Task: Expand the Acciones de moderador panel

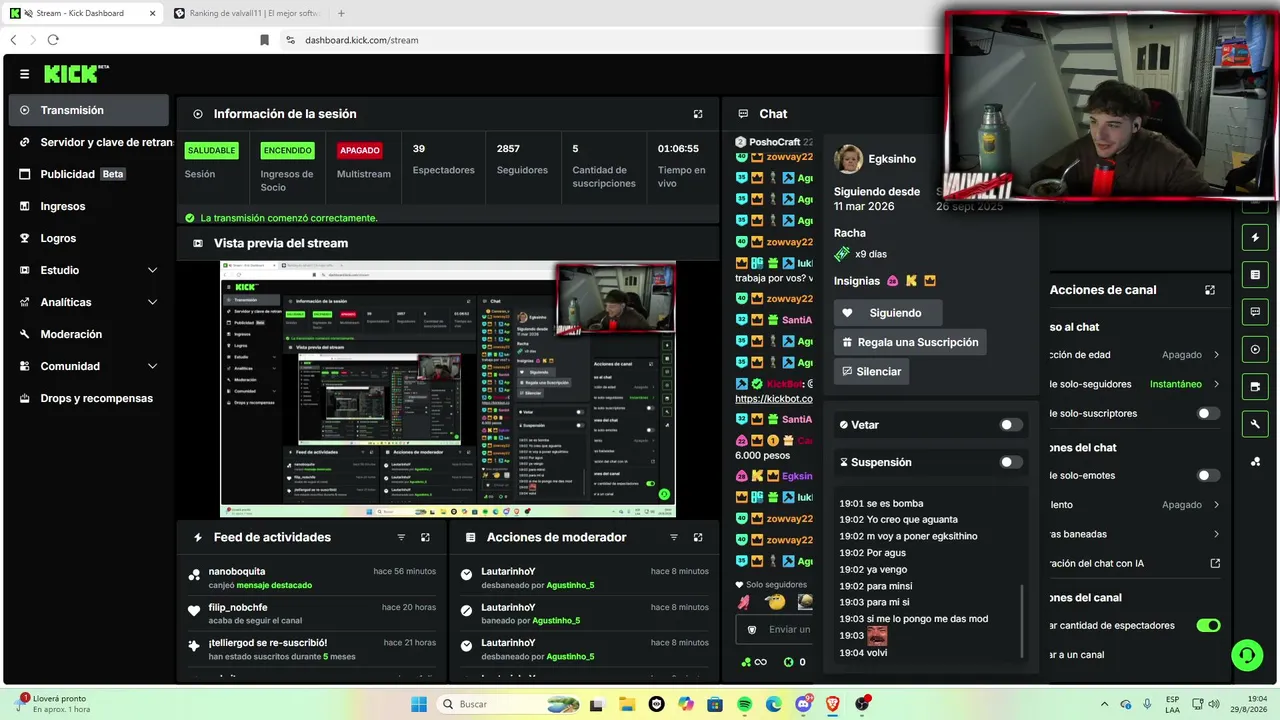Action: [x=698, y=537]
